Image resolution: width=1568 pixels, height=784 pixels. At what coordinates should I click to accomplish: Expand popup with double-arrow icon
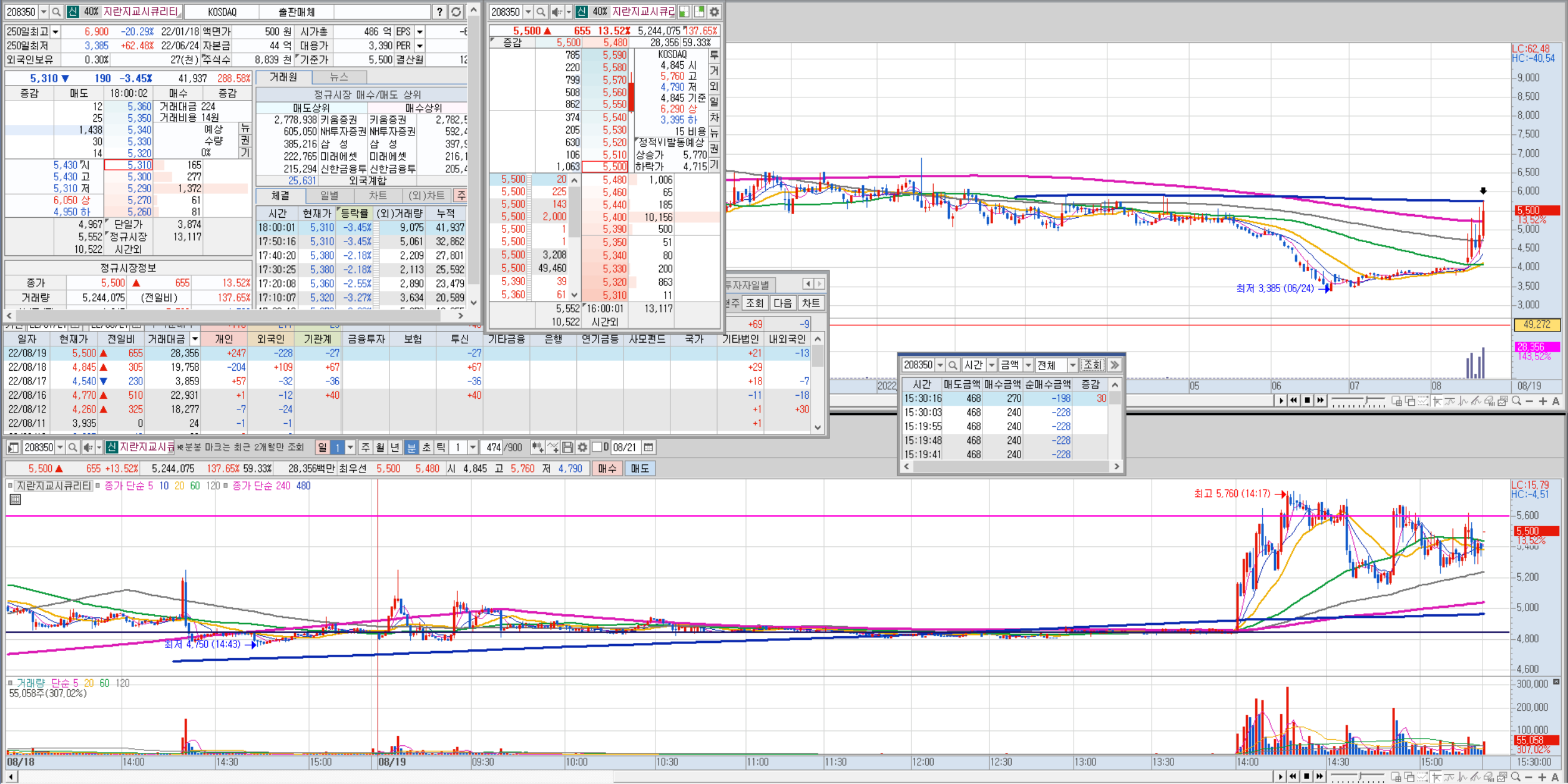[1115, 365]
